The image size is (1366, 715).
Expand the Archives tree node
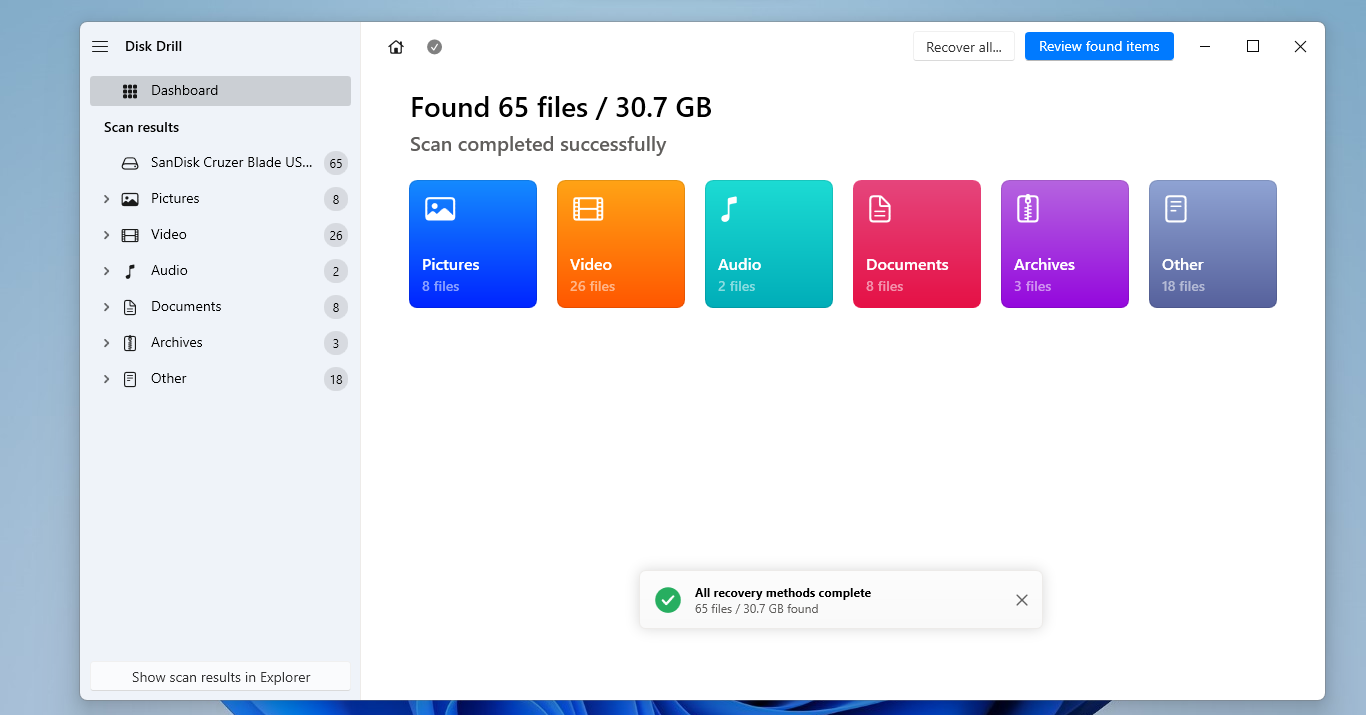pos(106,343)
